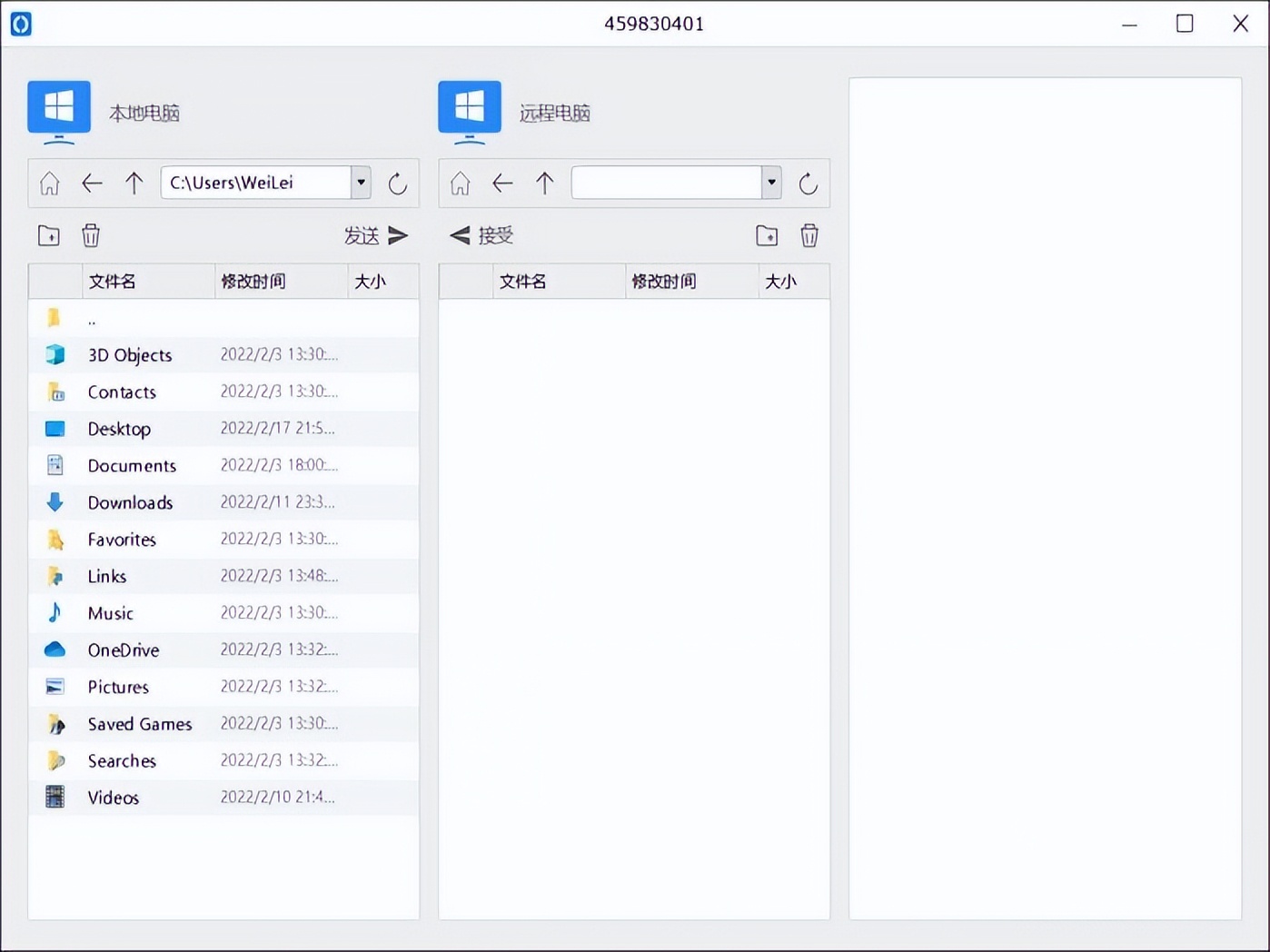
Task: Click the home icon on the local panel
Action: (49, 183)
